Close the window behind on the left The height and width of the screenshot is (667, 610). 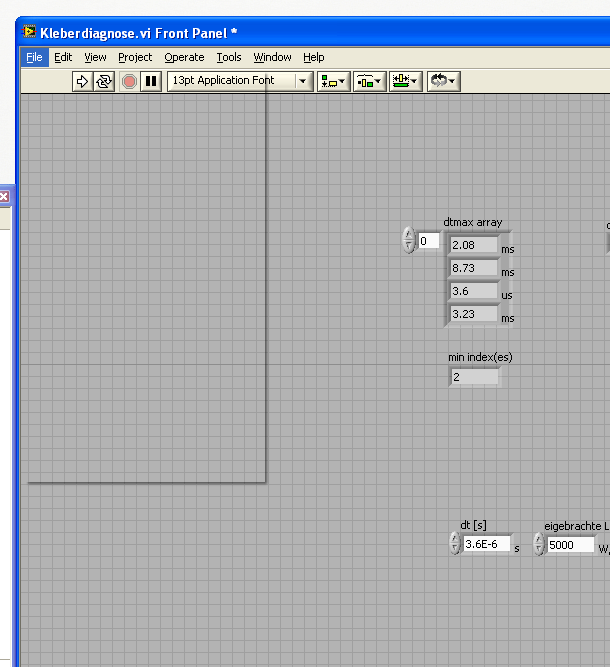click(x=4, y=197)
